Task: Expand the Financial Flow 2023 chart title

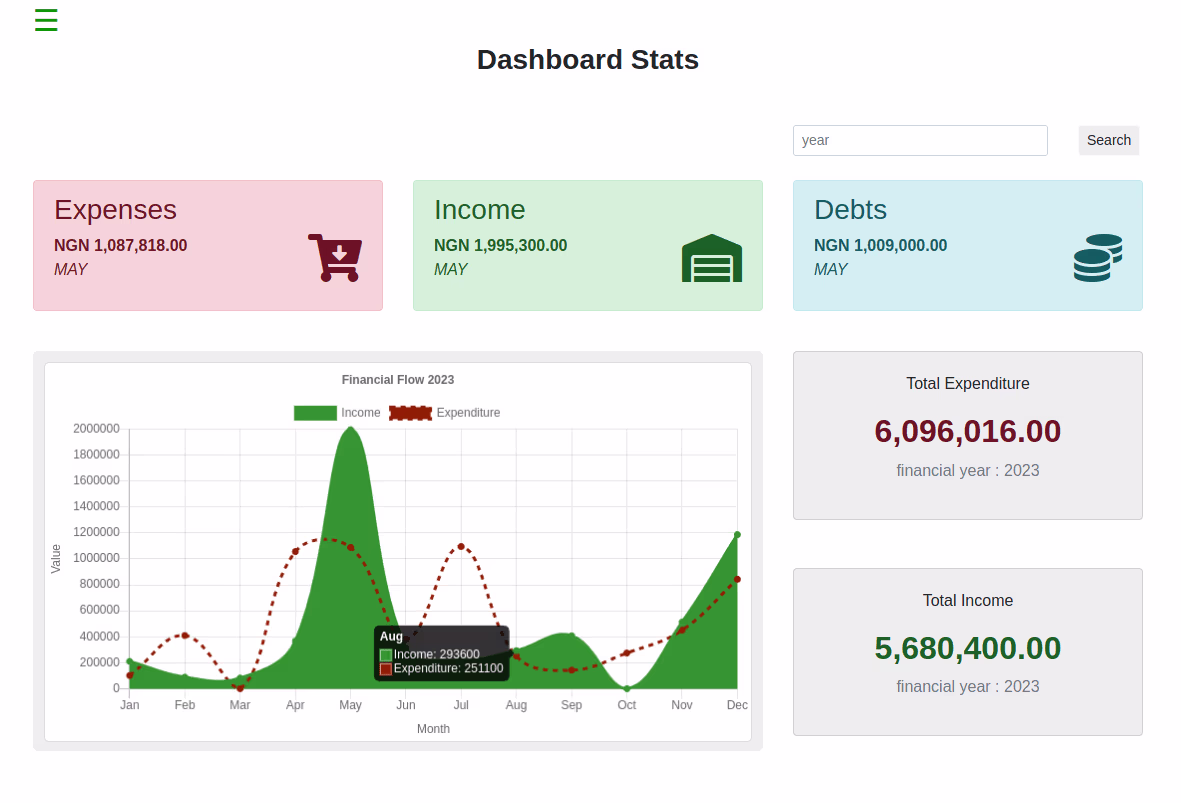Action: tap(397, 380)
